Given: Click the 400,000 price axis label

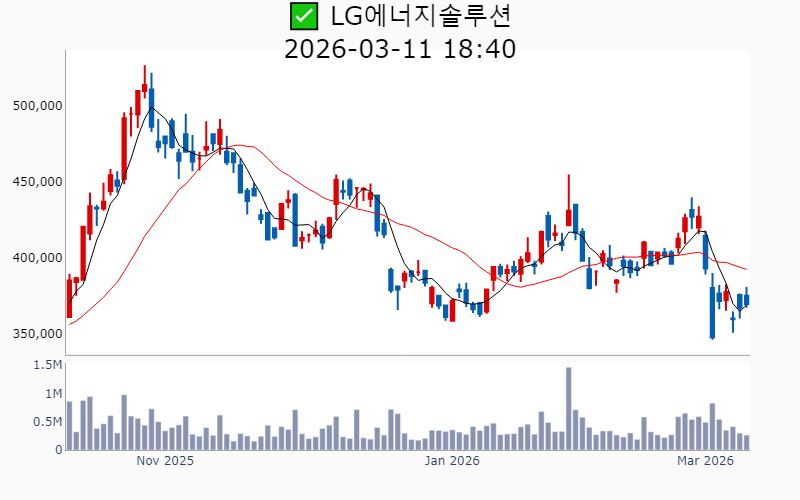Looking at the screenshot, I should 36,258.
